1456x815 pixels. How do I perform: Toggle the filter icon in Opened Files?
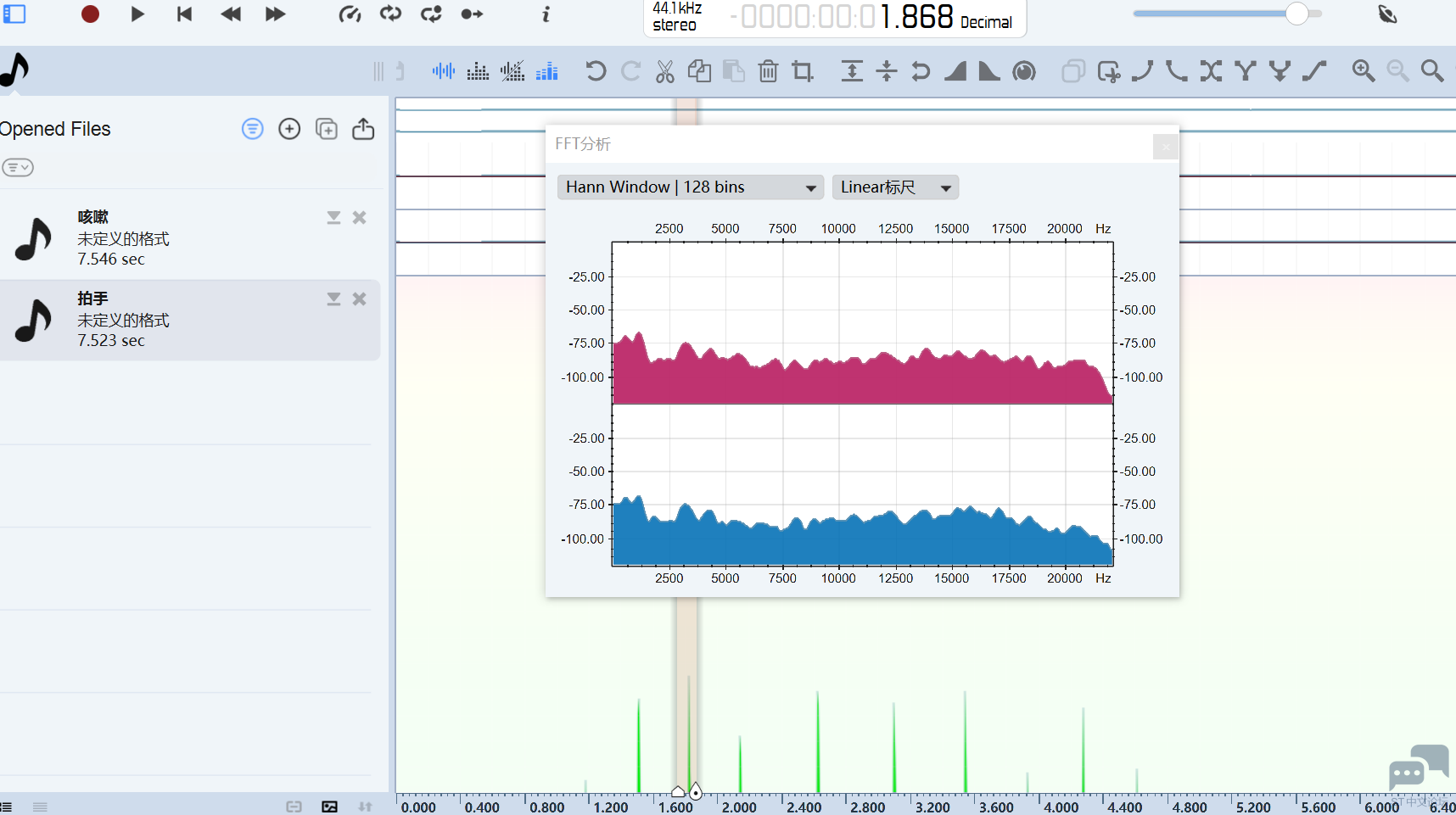coord(252,129)
